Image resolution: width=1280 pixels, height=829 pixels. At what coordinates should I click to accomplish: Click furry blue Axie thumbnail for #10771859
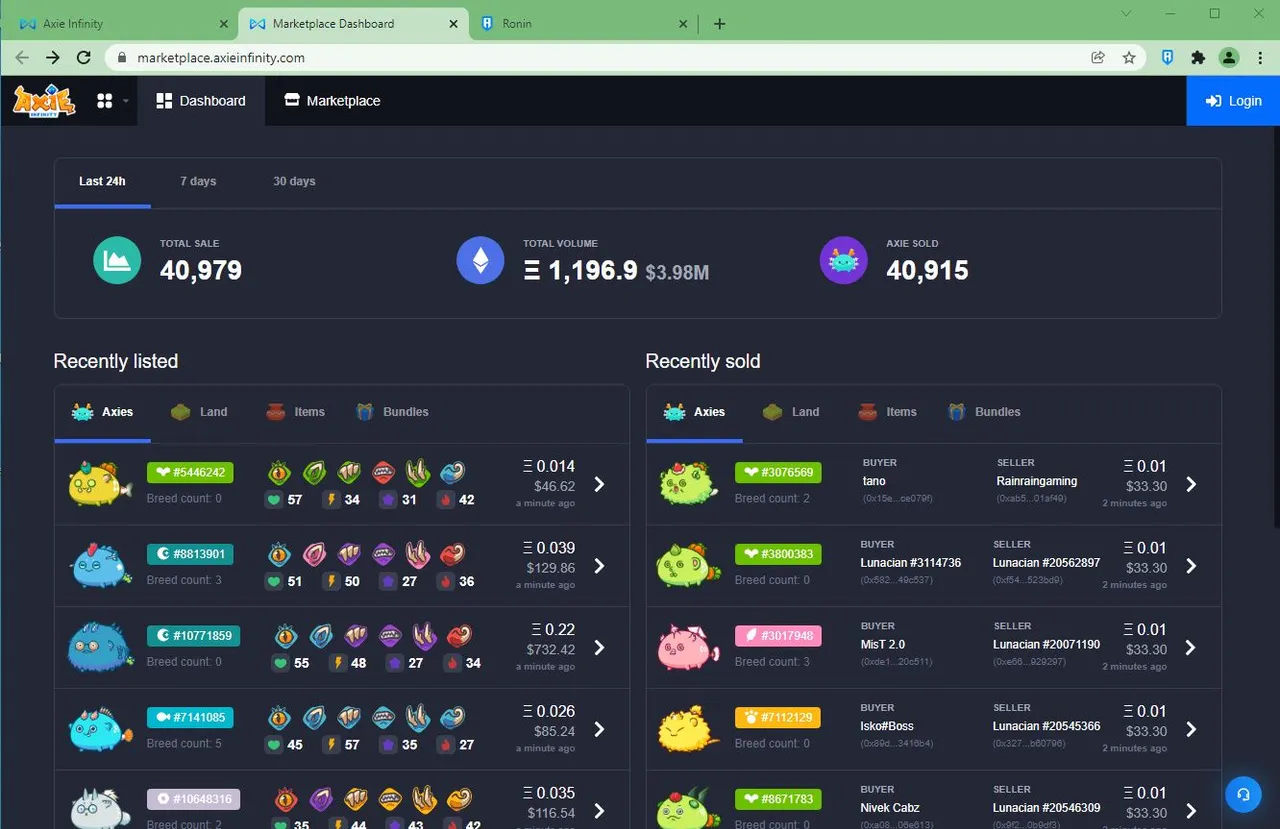pyautogui.click(x=100, y=647)
